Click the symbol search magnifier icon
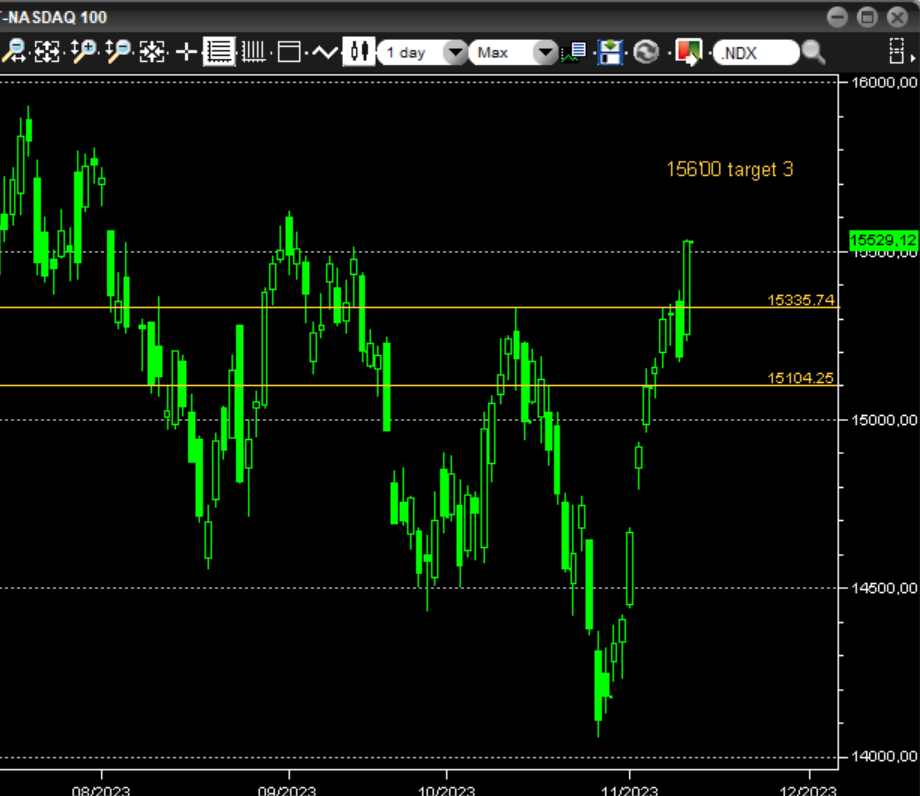The height and width of the screenshot is (796, 920). coord(813,52)
